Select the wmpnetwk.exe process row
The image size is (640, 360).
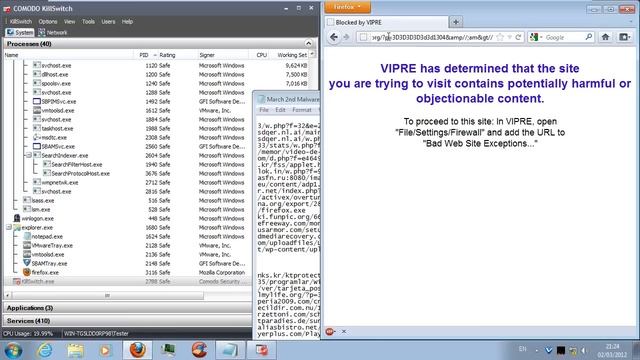[127, 182]
